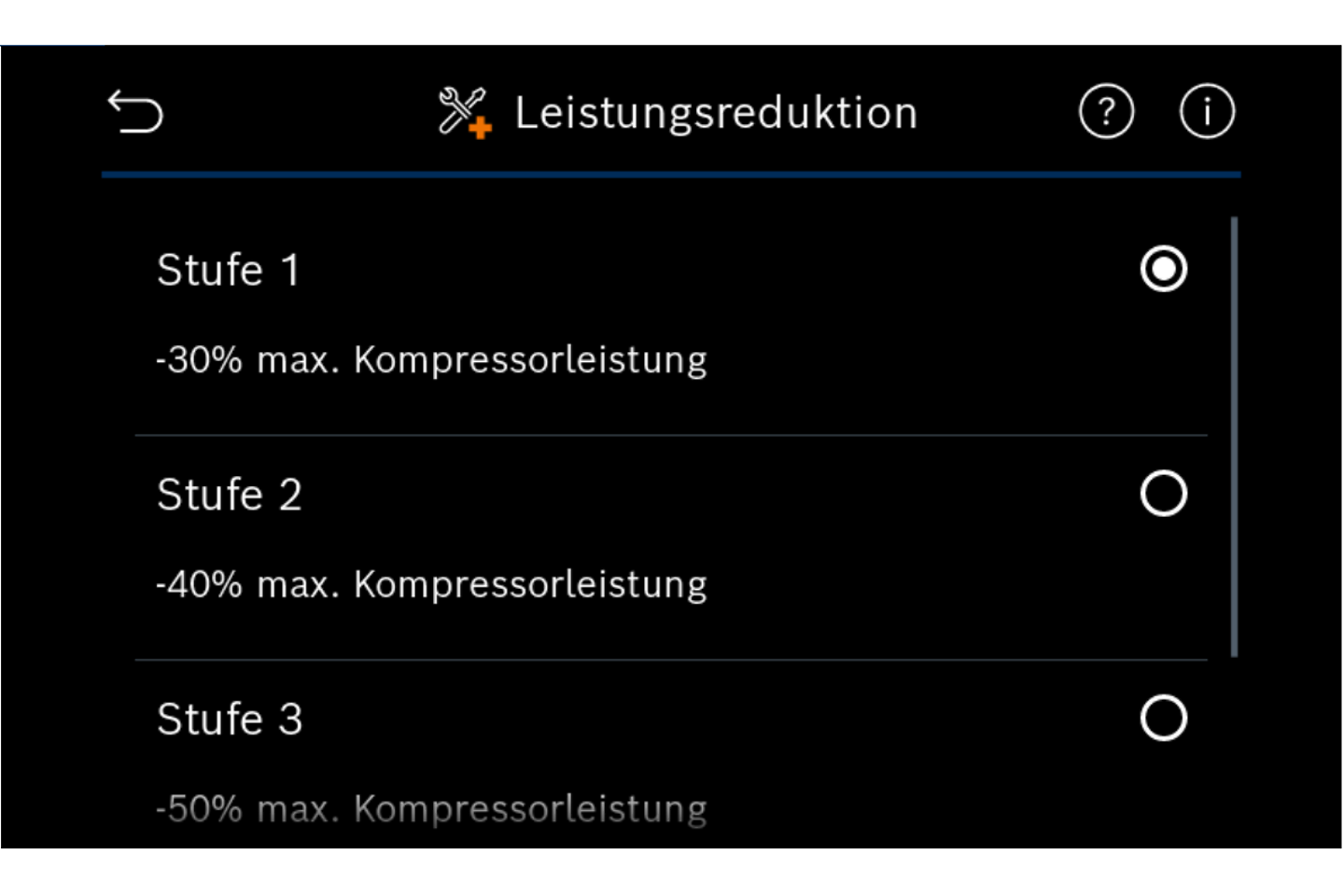Select the Stufe 1 radio button
Viewport: 1344px width, 896px height.
(1163, 270)
